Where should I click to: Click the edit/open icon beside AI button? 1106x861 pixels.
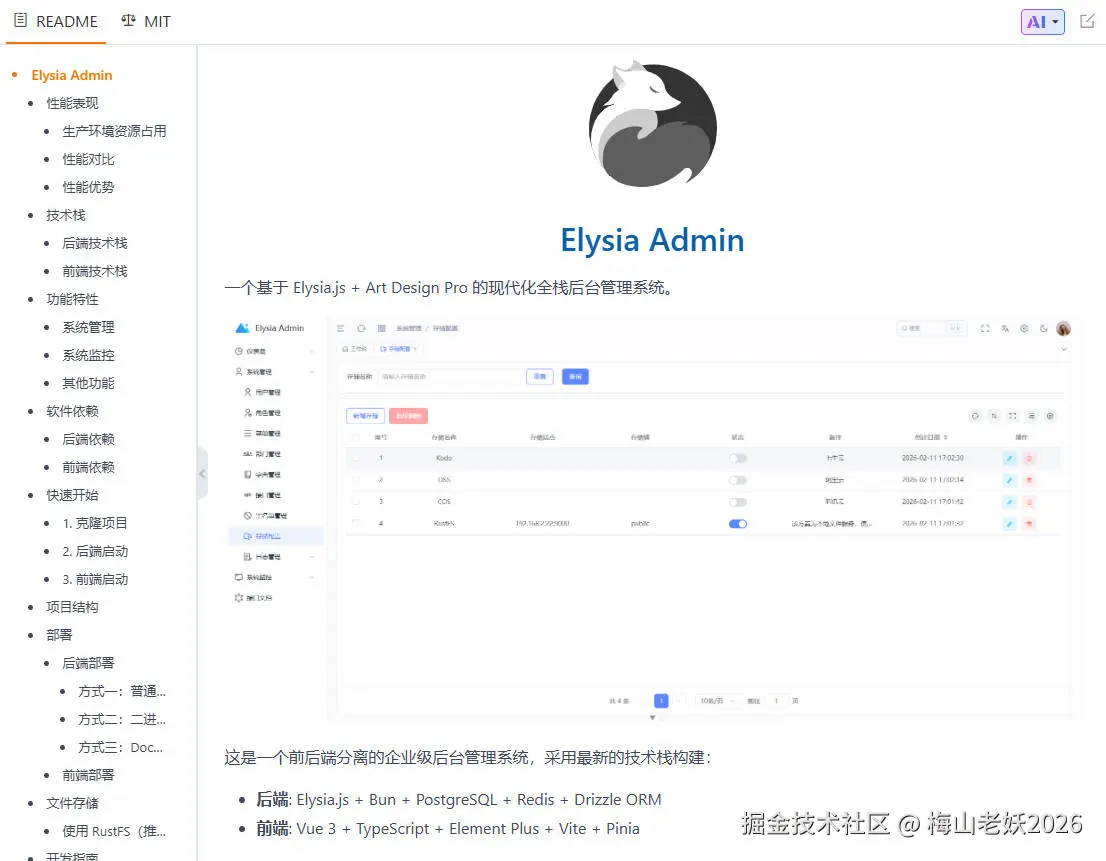point(1087,21)
